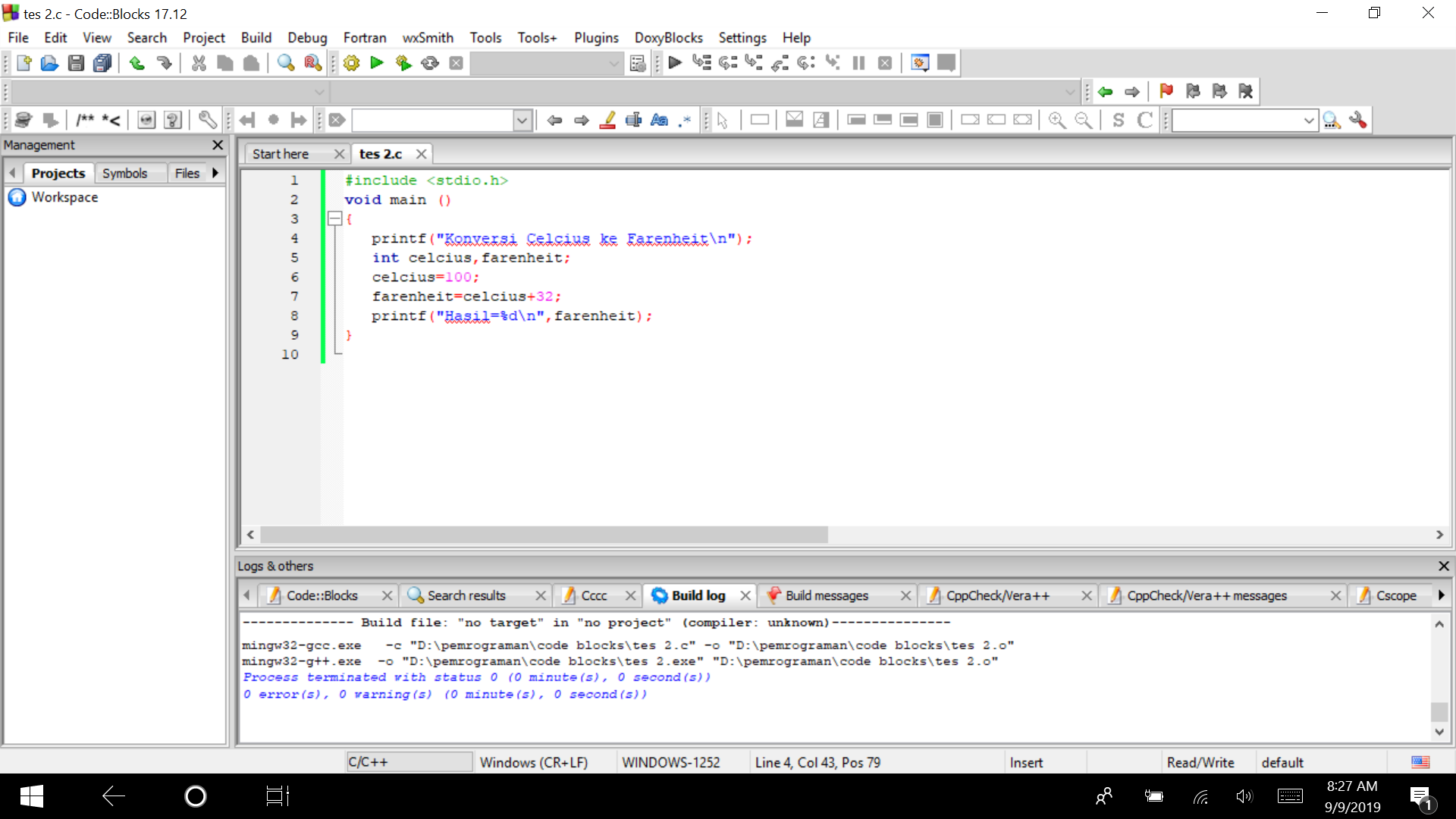Screen dimensions: 1456x819
Task: Click the Find magnifier icon
Action: click(286, 63)
